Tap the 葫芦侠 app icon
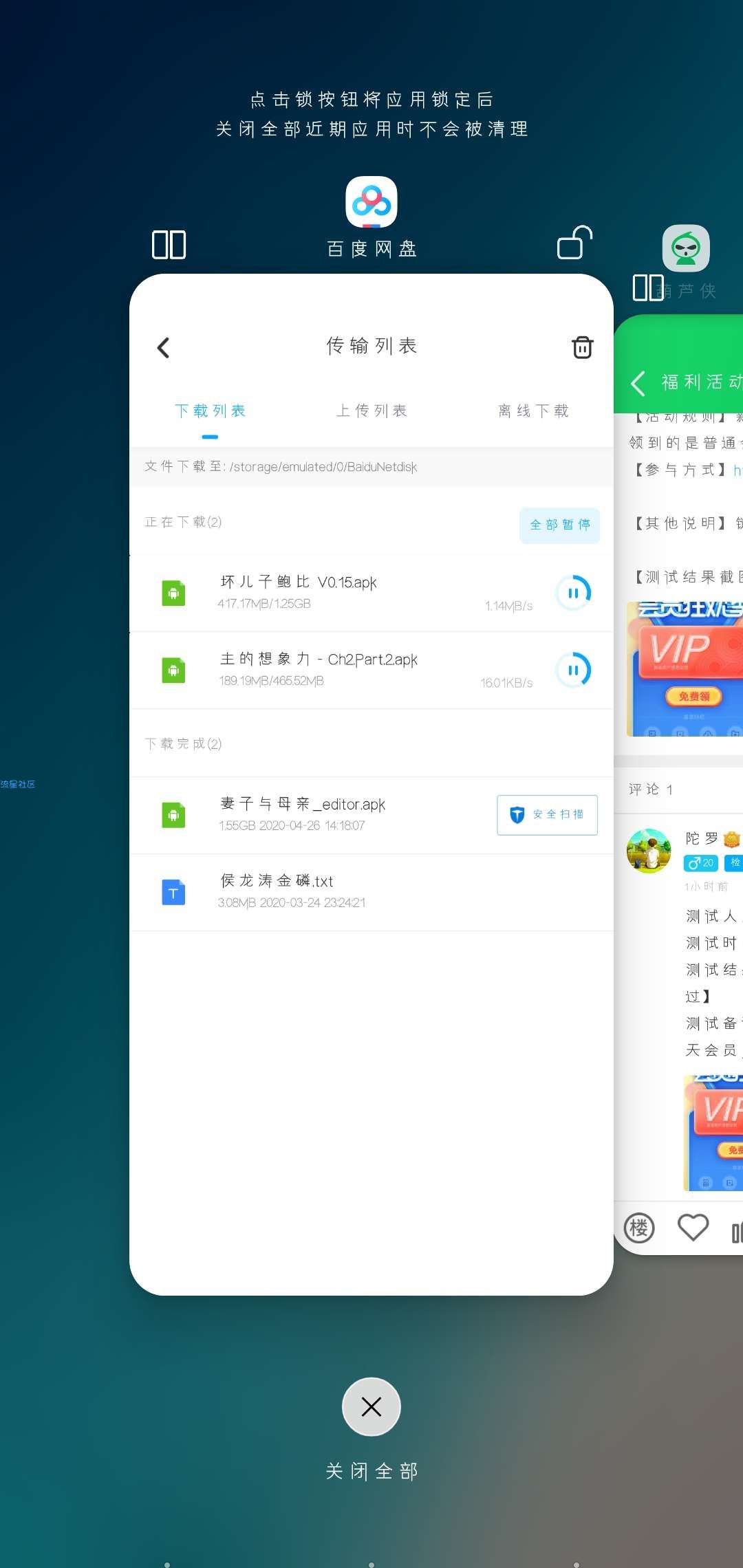This screenshot has height=1568, width=743. pos(686,248)
